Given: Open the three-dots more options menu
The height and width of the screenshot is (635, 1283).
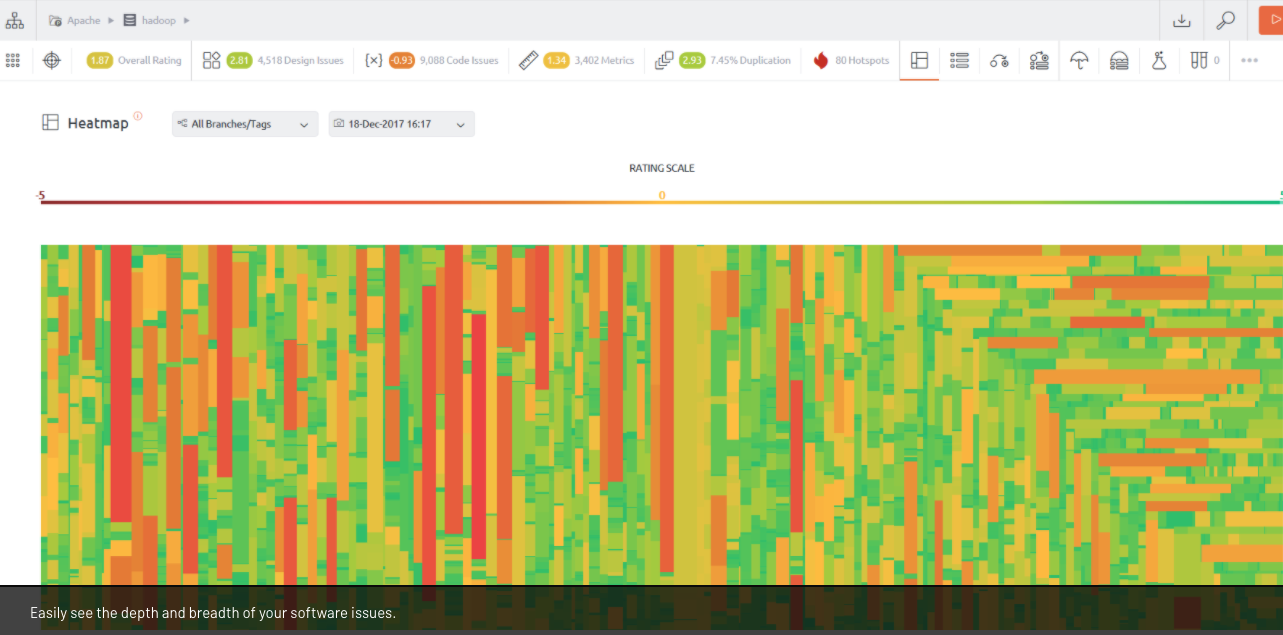Looking at the screenshot, I should pyautogui.click(x=1249, y=61).
